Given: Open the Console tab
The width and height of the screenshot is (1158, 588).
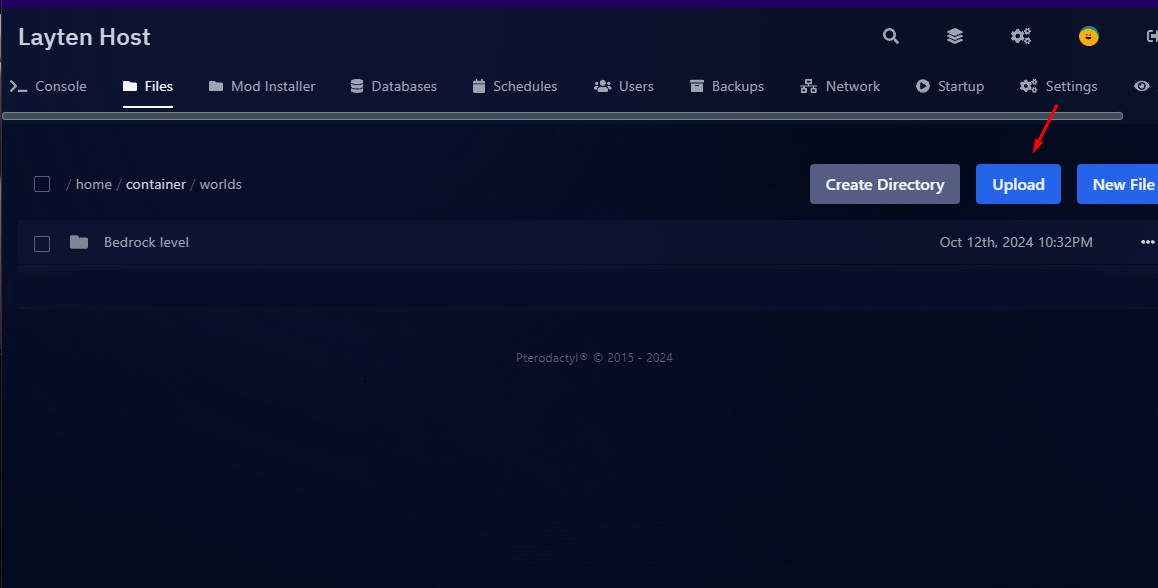Looking at the screenshot, I should 49,87.
